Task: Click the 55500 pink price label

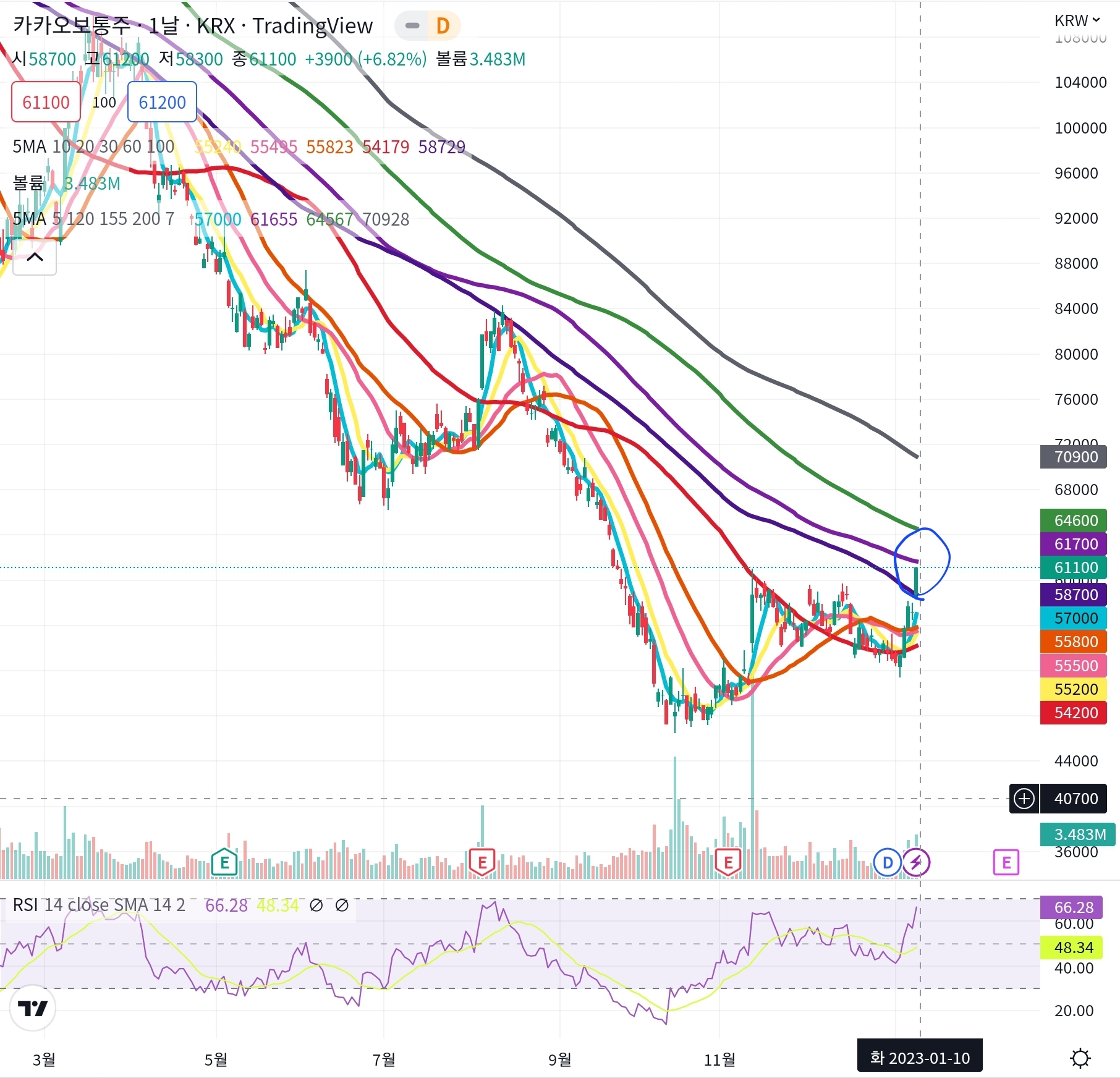Action: tap(1074, 666)
